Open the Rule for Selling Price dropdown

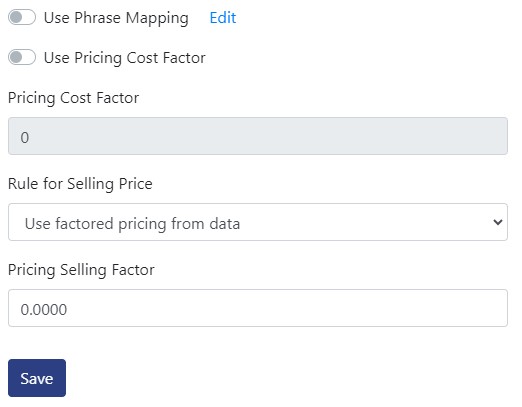[258, 222]
